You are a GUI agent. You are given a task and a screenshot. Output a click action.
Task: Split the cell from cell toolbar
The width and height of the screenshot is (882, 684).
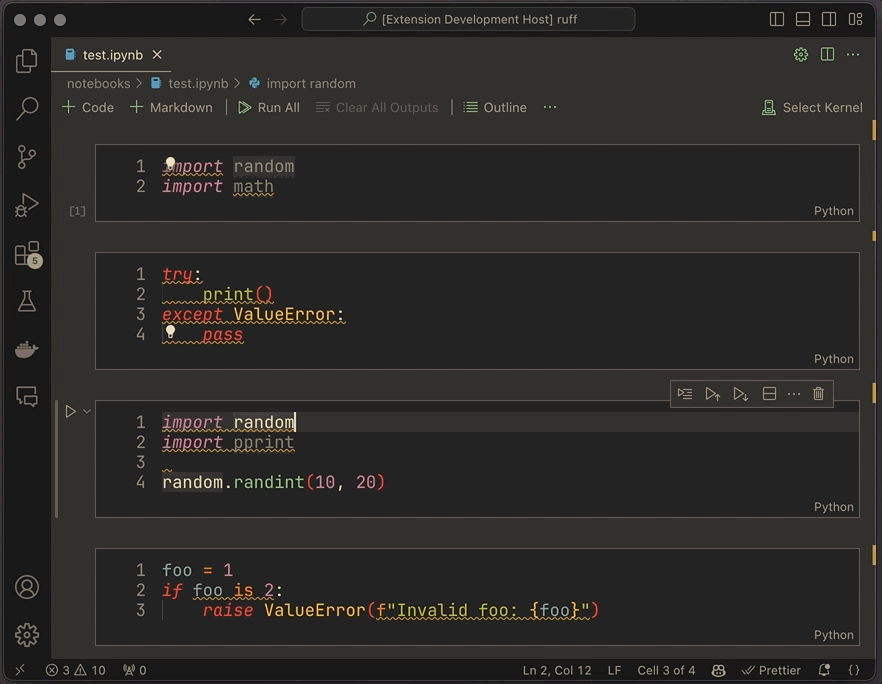click(769, 394)
